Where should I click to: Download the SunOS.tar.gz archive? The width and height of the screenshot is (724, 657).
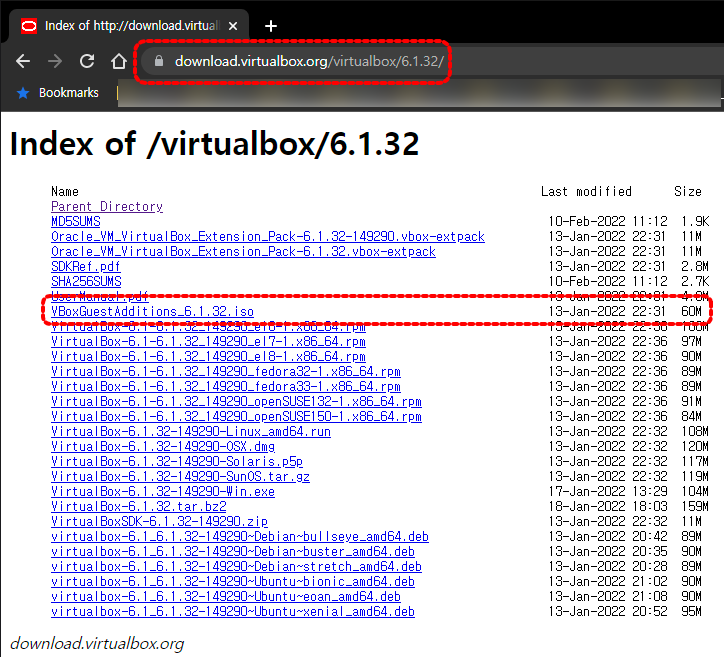181,476
